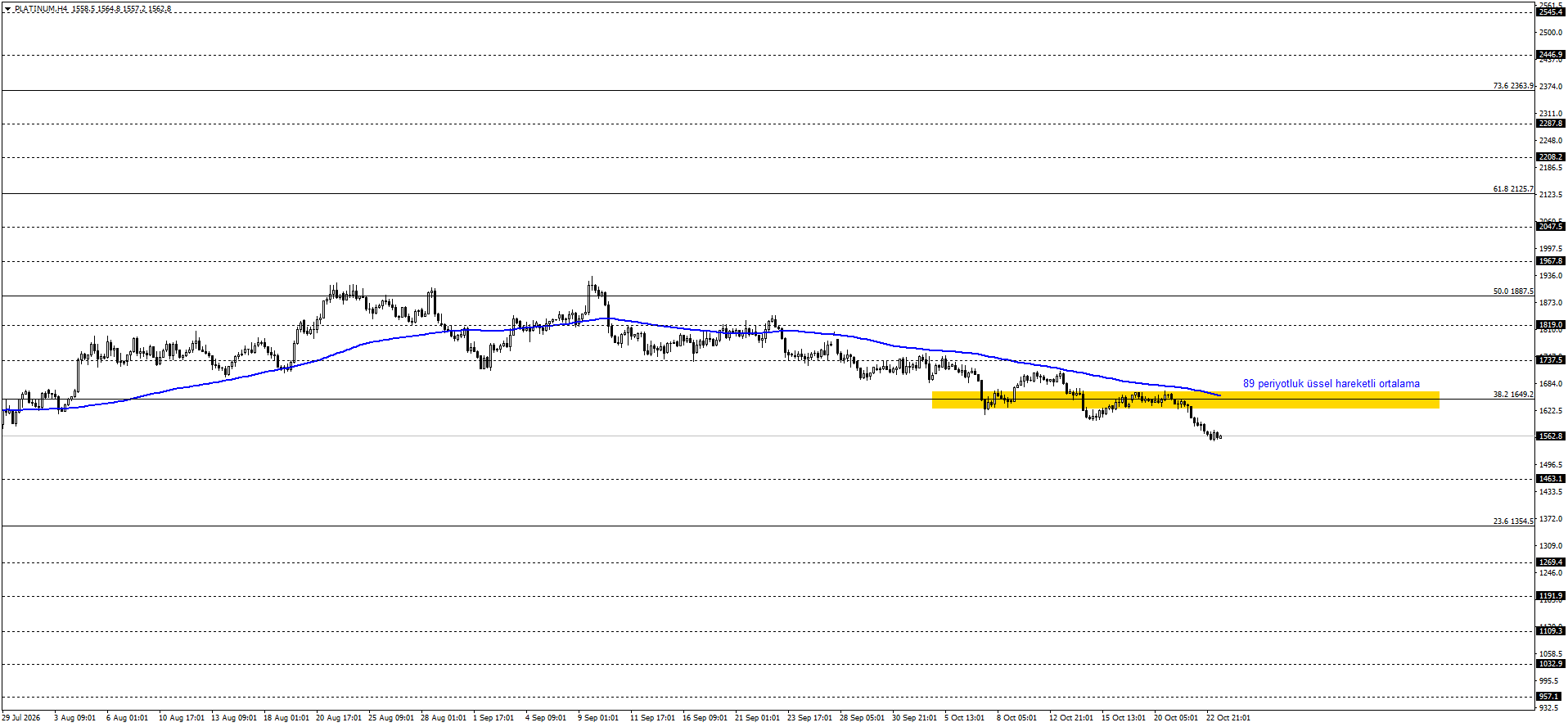This screenshot has width=1568, height=727.
Task: Click the 1737.5 level price tag
Action: coord(1551,360)
